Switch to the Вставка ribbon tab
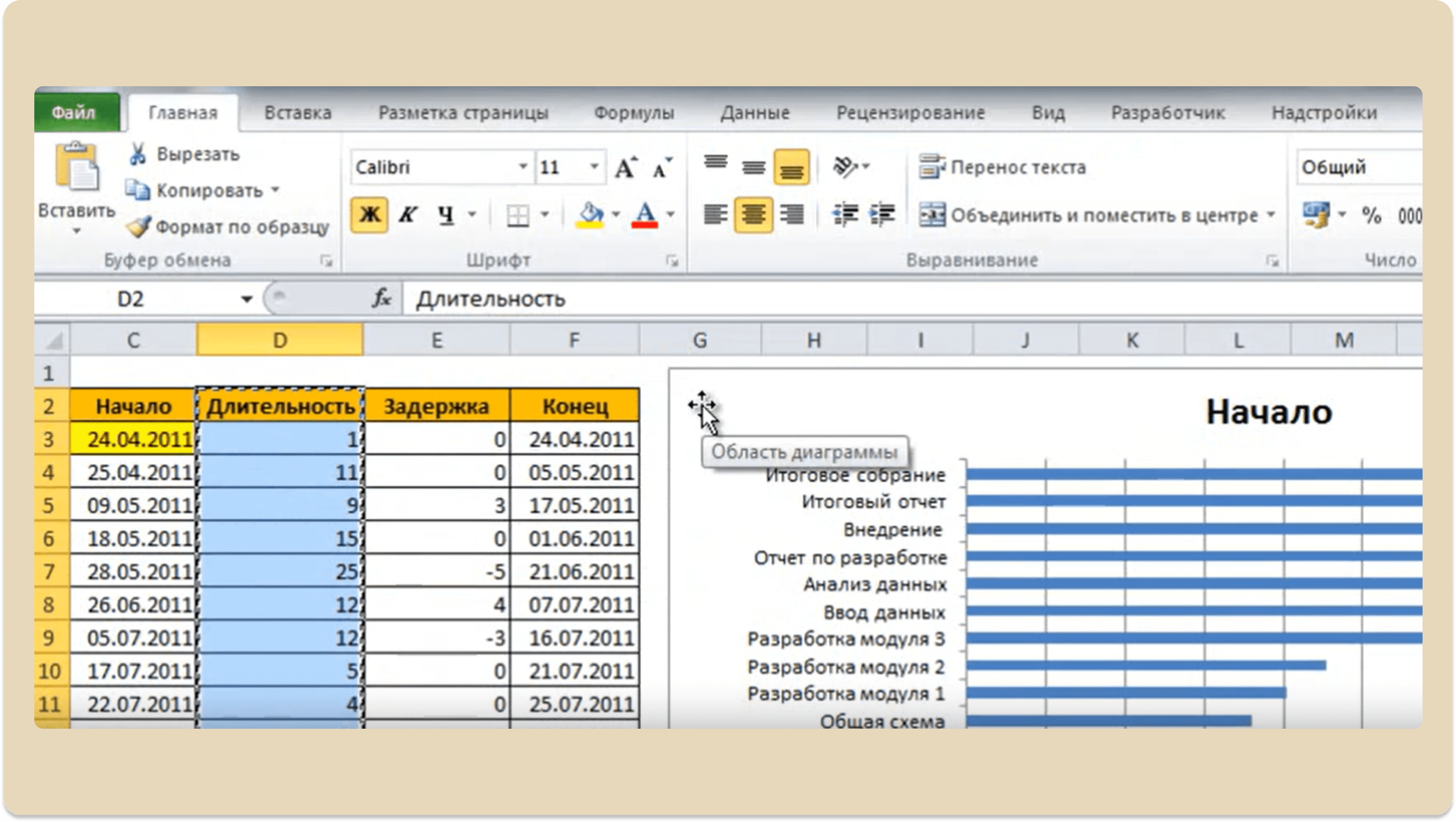Screen dimensions: 1456x822 [298, 113]
